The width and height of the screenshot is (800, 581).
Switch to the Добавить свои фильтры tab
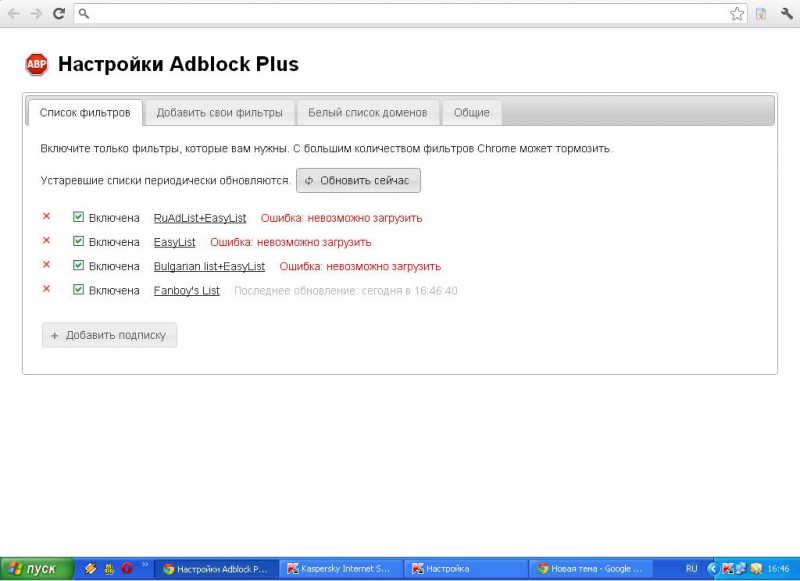tap(219, 112)
